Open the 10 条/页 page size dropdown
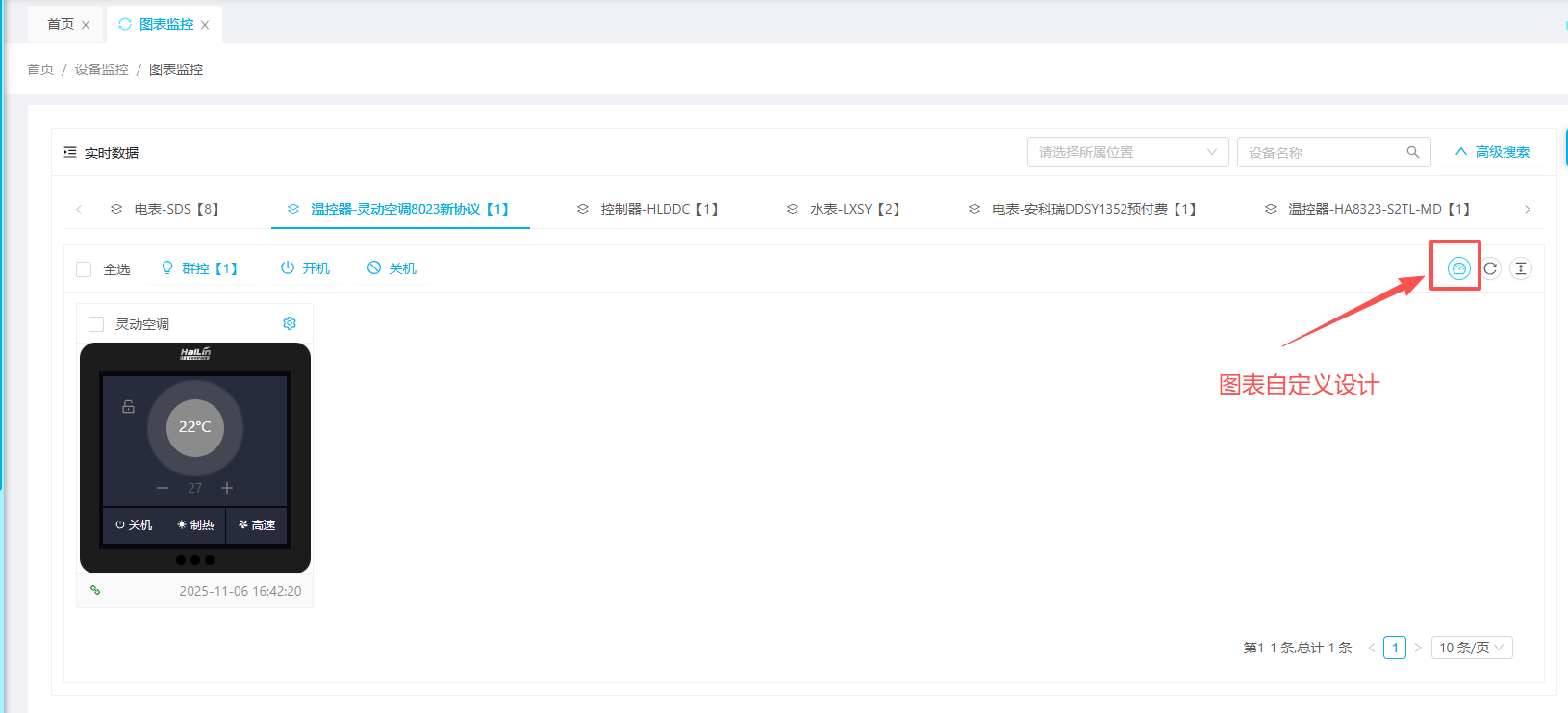This screenshot has height=713, width=1568. [1471, 648]
